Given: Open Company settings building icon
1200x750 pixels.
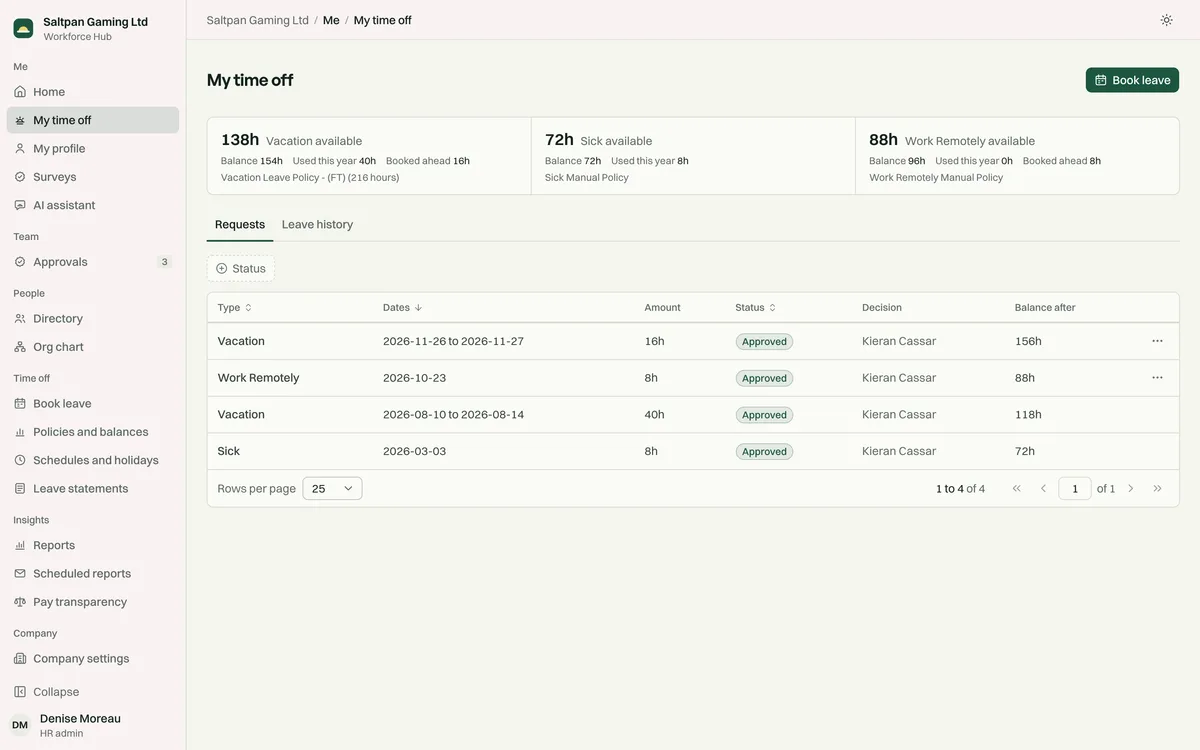Looking at the screenshot, I should [20, 659].
